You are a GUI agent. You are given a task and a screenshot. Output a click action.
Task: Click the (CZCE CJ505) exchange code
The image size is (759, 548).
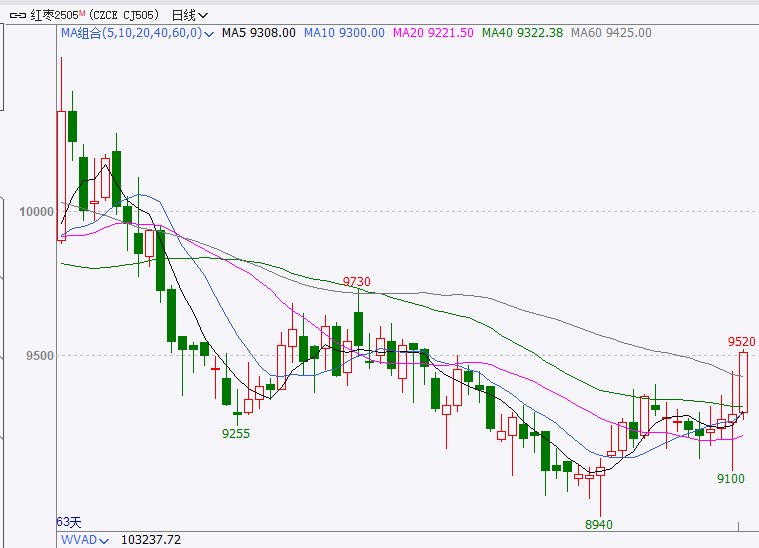point(124,15)
